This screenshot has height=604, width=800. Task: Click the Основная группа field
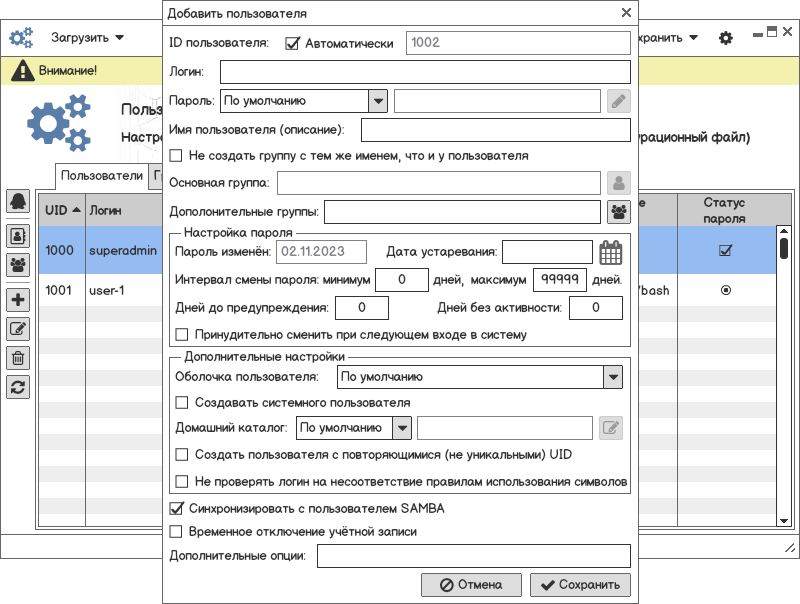[x=439, y=183]
